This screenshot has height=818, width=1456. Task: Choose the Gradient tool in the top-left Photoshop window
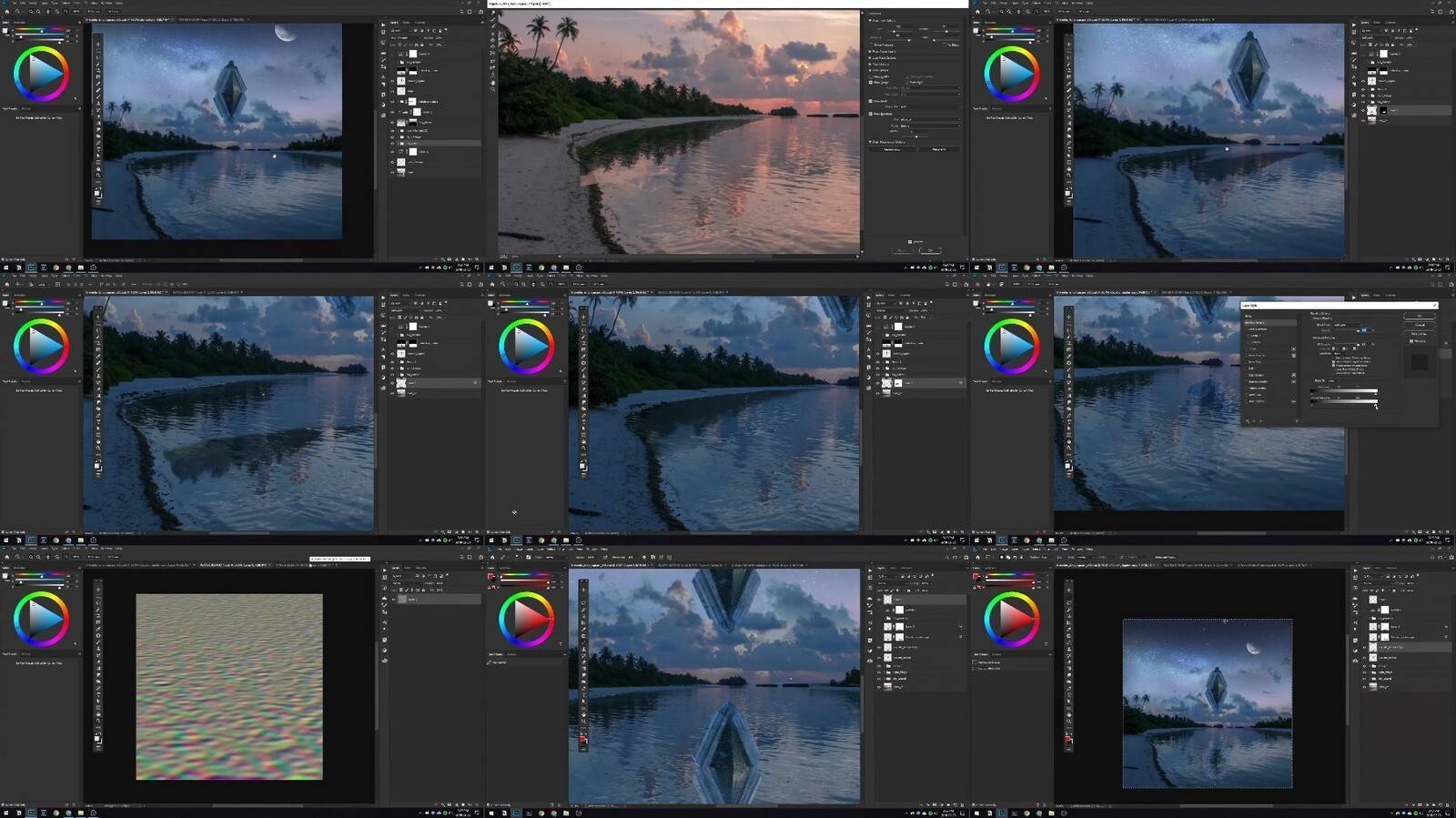click(98, 121)
